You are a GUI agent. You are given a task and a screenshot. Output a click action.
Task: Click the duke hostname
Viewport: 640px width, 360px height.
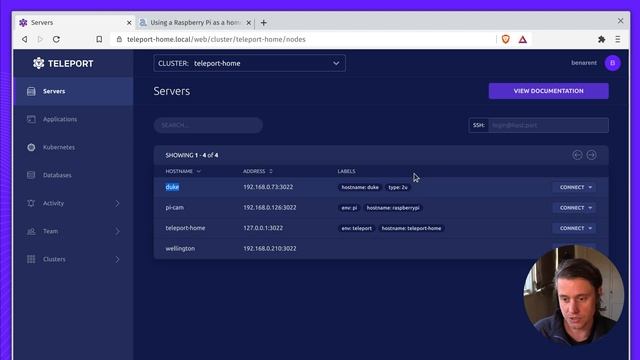click(x=172, y=187)
